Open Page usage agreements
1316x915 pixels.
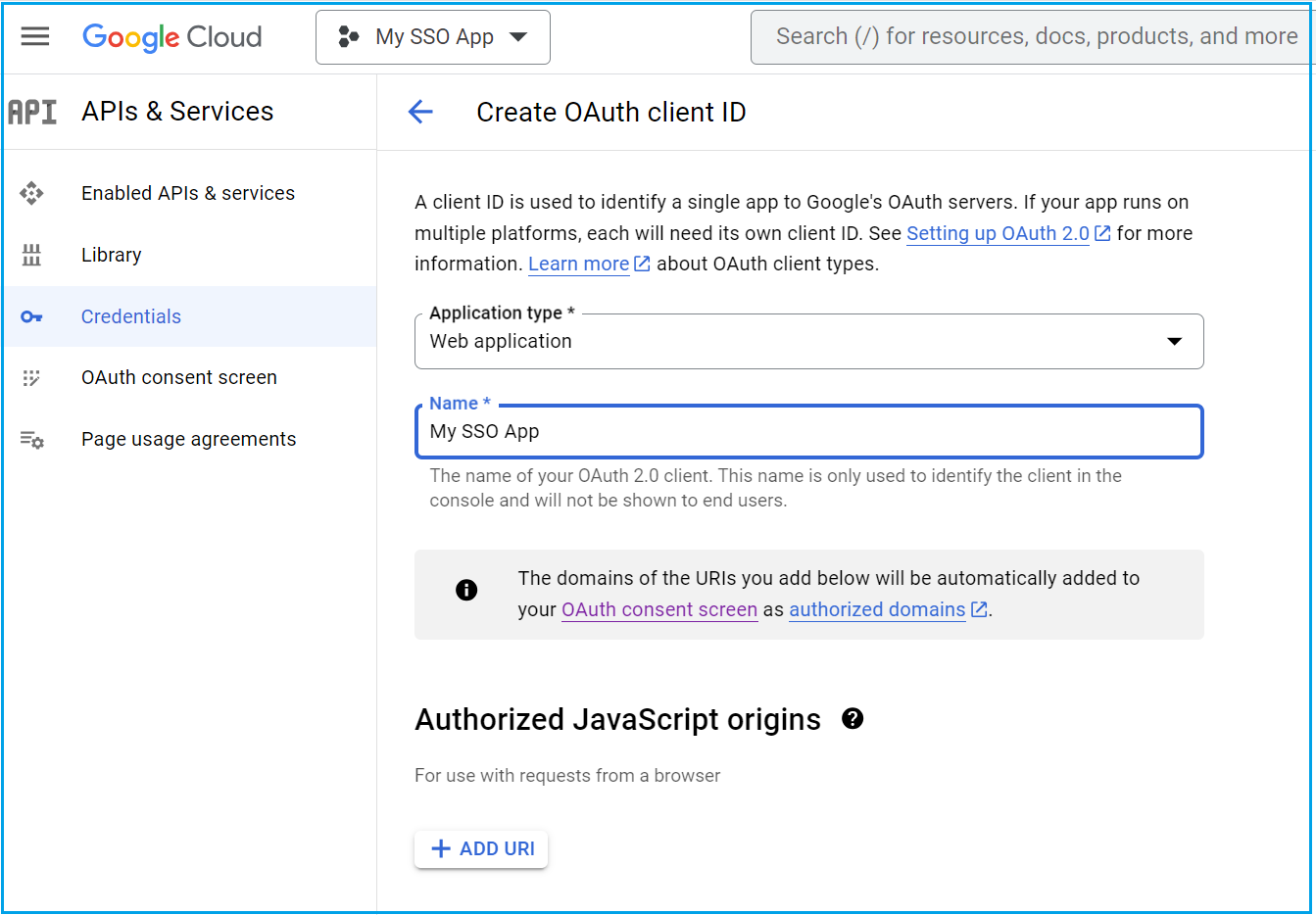click(x=188, y=439)
